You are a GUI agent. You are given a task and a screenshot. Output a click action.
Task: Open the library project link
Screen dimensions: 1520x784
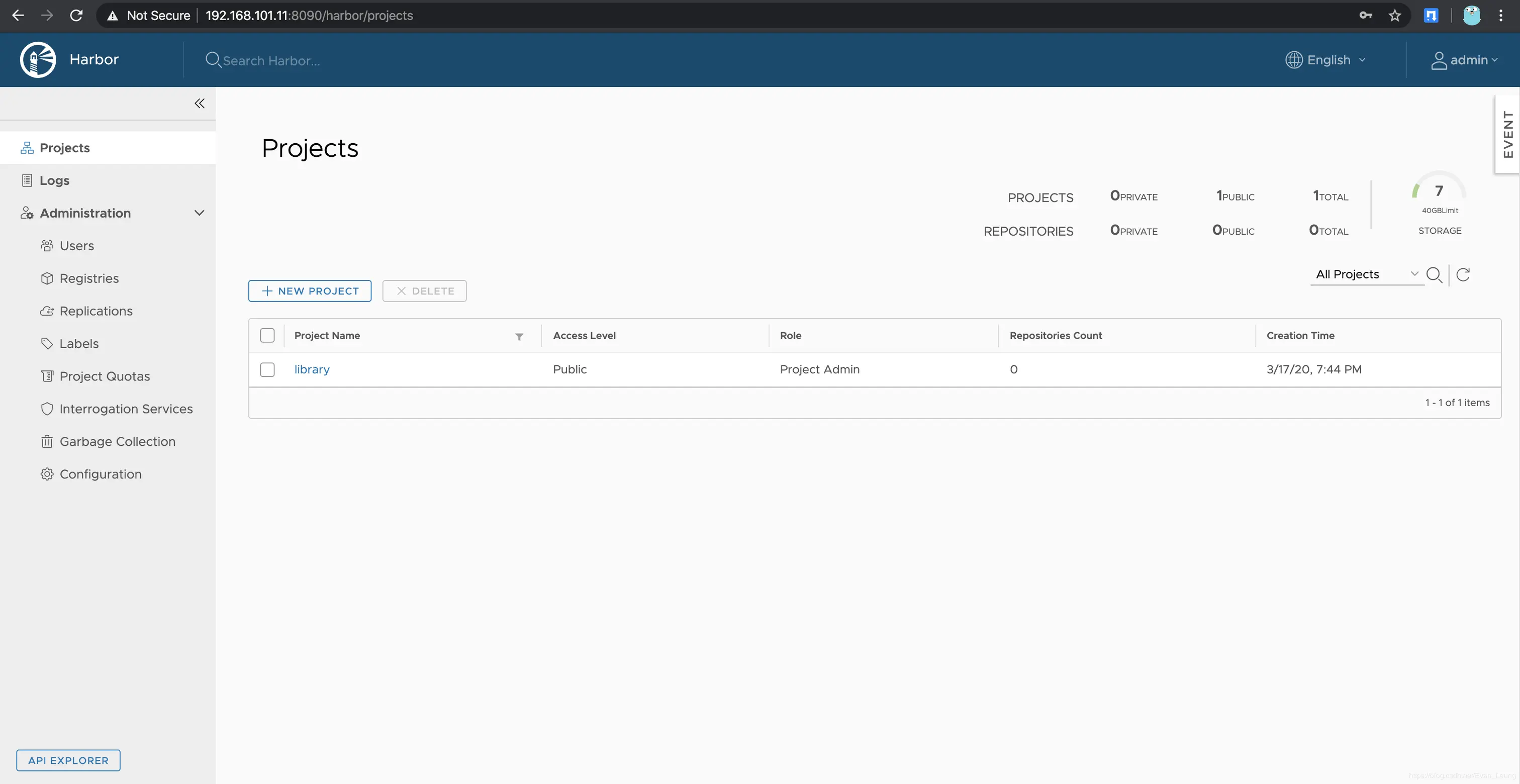click(312, 369)
